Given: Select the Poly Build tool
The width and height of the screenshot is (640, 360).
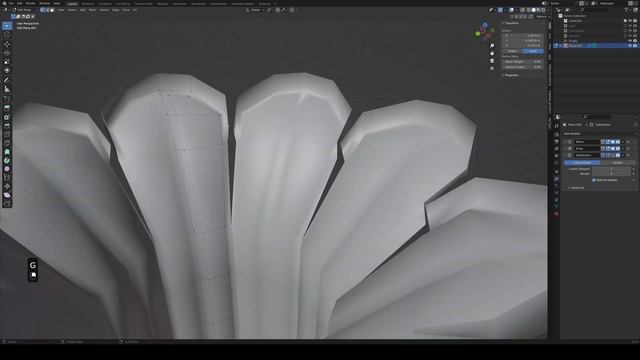Looking at the screenshot, I should point(7,151).
